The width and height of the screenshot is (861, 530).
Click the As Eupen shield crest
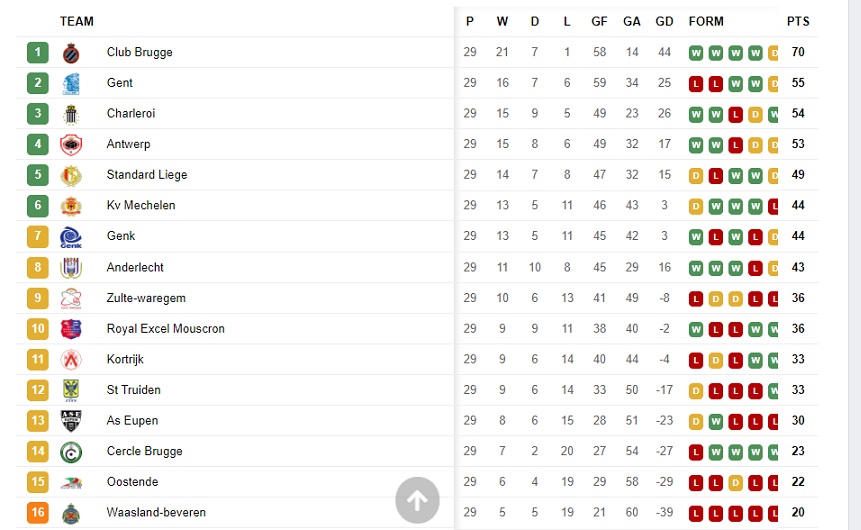point(71,421)
